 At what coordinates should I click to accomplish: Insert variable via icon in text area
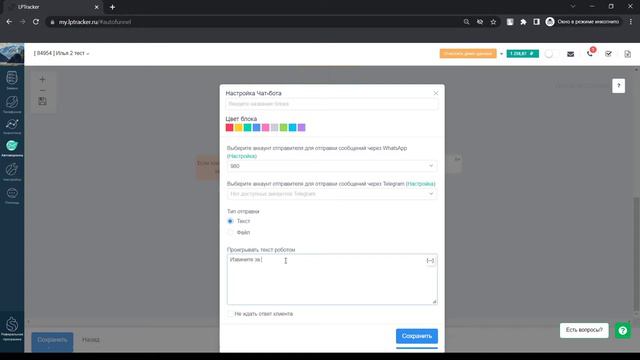(430, 260)
